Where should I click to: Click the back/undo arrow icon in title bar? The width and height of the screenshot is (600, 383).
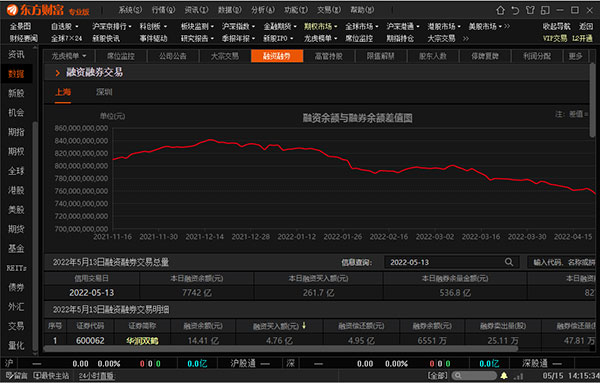click(x=515, y=10)
